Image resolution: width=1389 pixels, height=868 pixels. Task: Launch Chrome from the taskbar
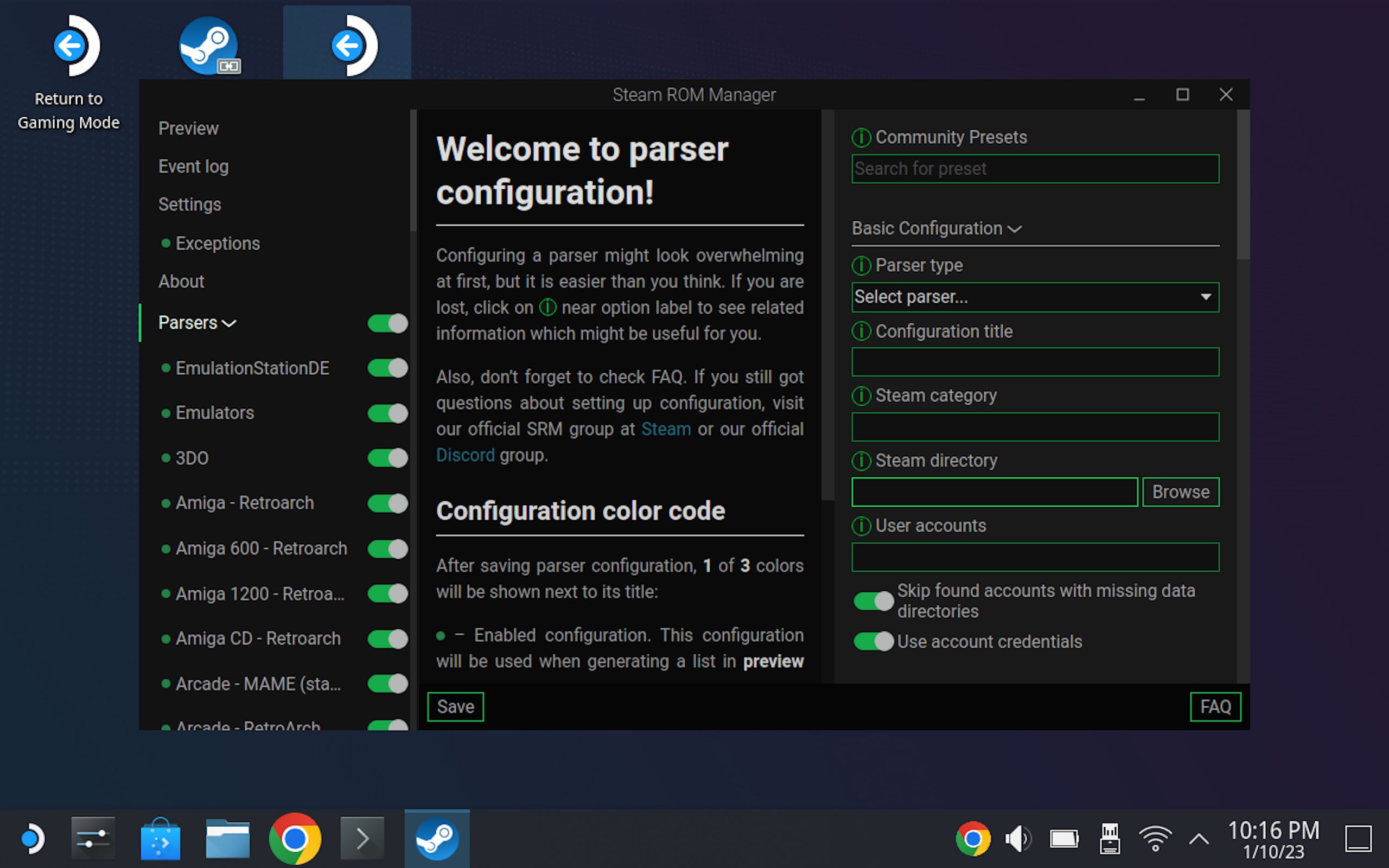pos(295,839)
